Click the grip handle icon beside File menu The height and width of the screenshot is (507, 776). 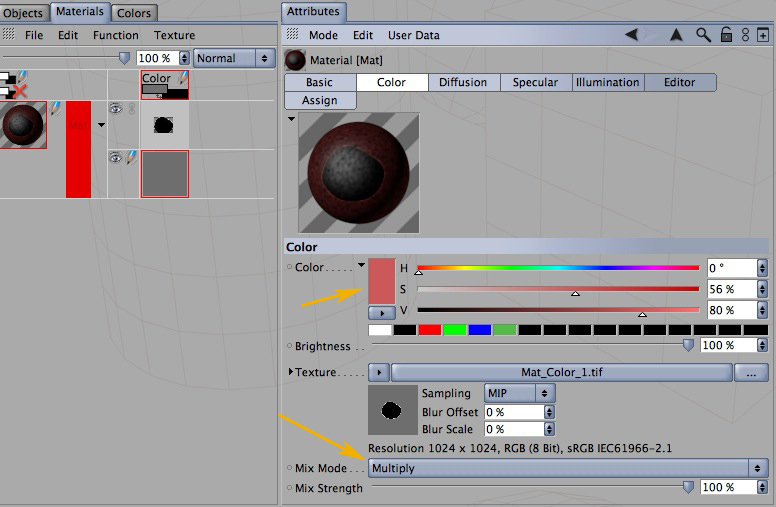[x=9, y=34]
